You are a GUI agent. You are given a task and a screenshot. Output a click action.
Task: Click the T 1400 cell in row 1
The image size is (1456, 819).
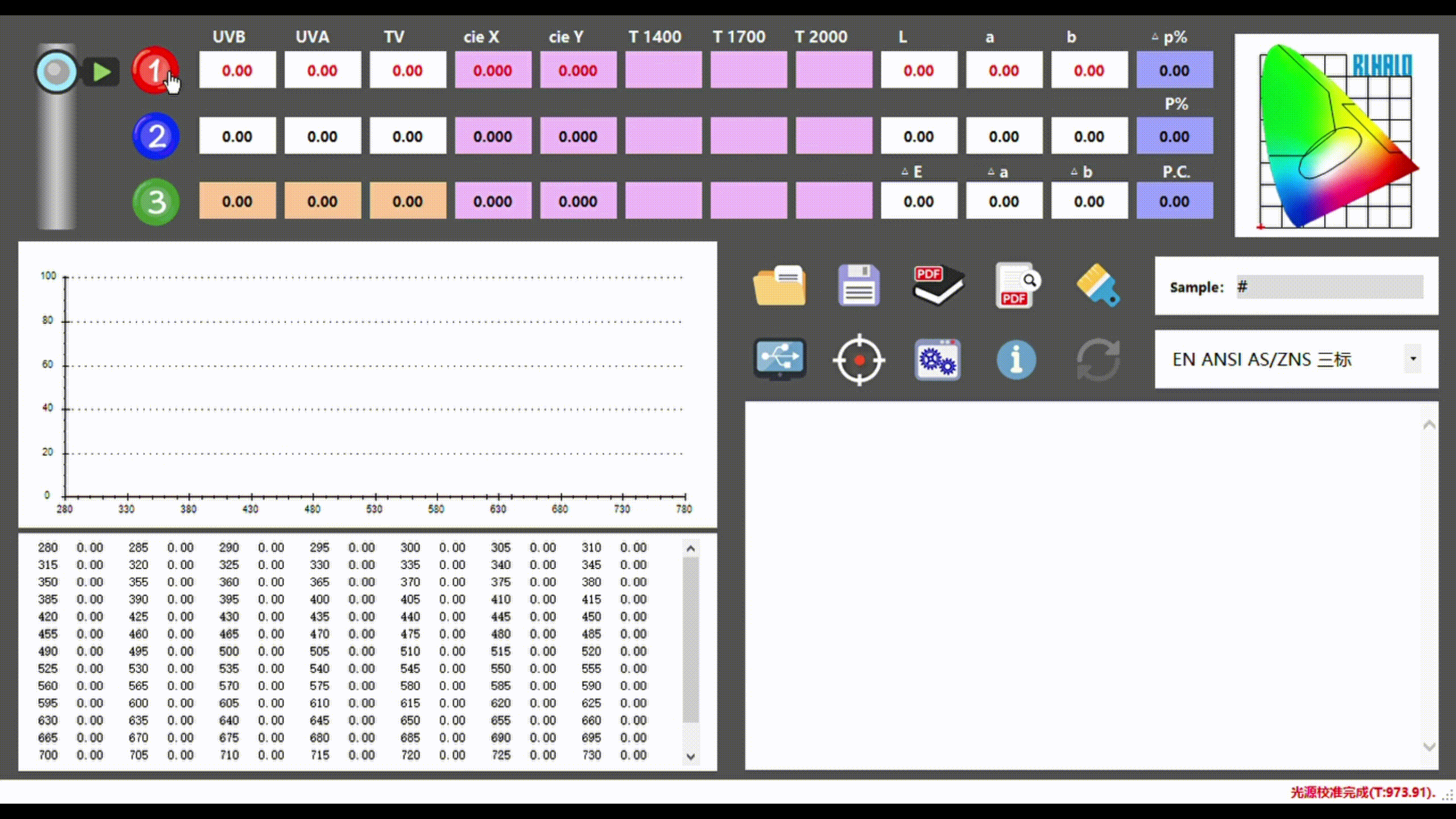pyautogui.click(x=664, y=70)
